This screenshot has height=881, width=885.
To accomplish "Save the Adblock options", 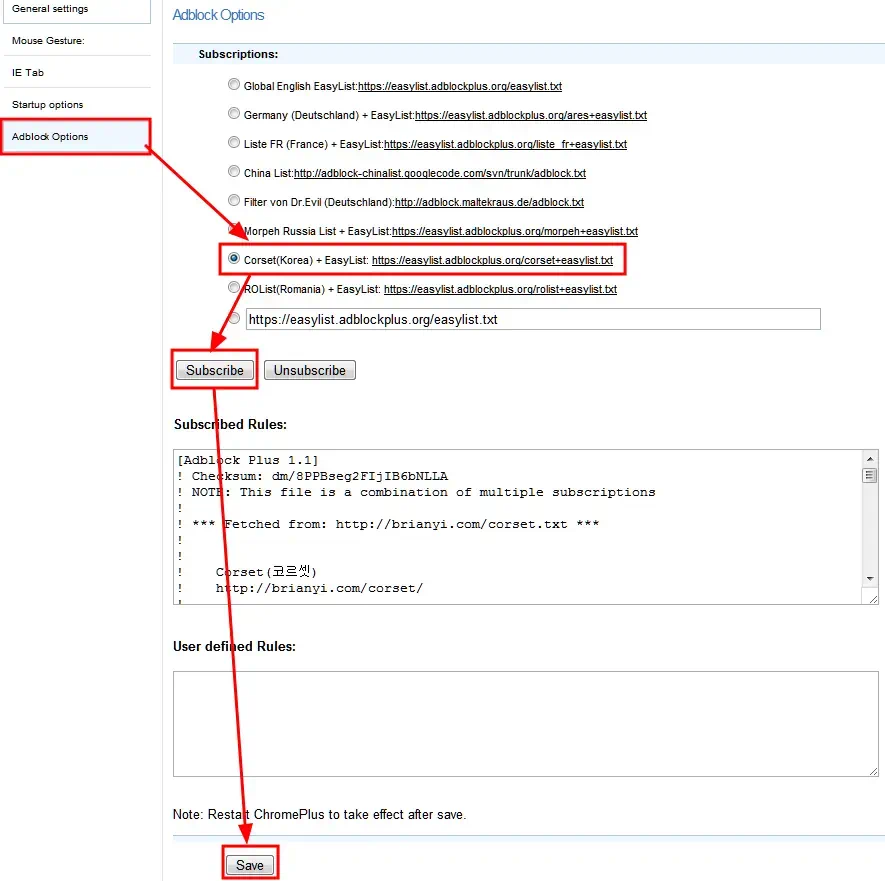I will [x=249, y=865].
